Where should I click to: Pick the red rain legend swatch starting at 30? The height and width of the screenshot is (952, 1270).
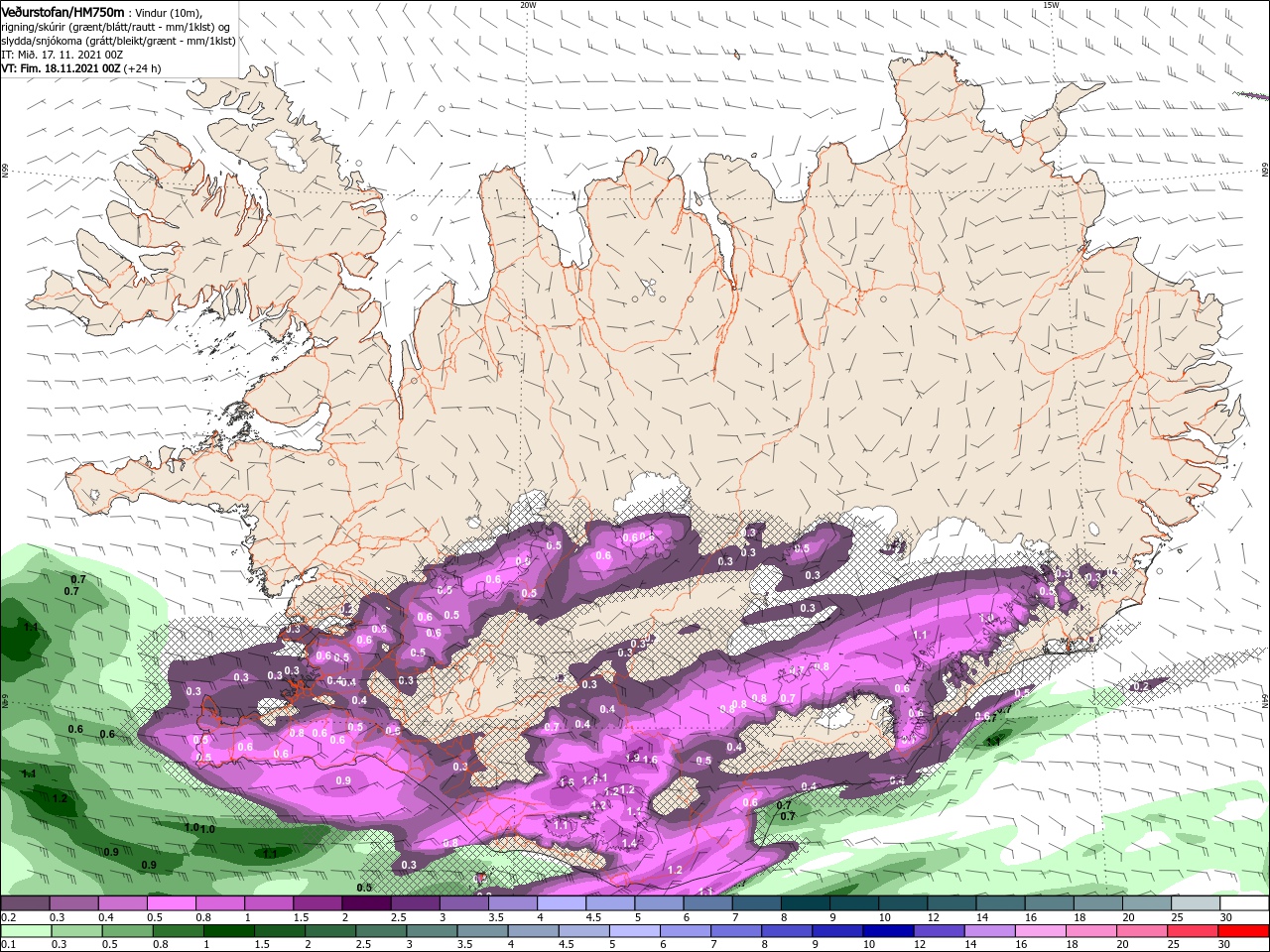[1243, 931]
